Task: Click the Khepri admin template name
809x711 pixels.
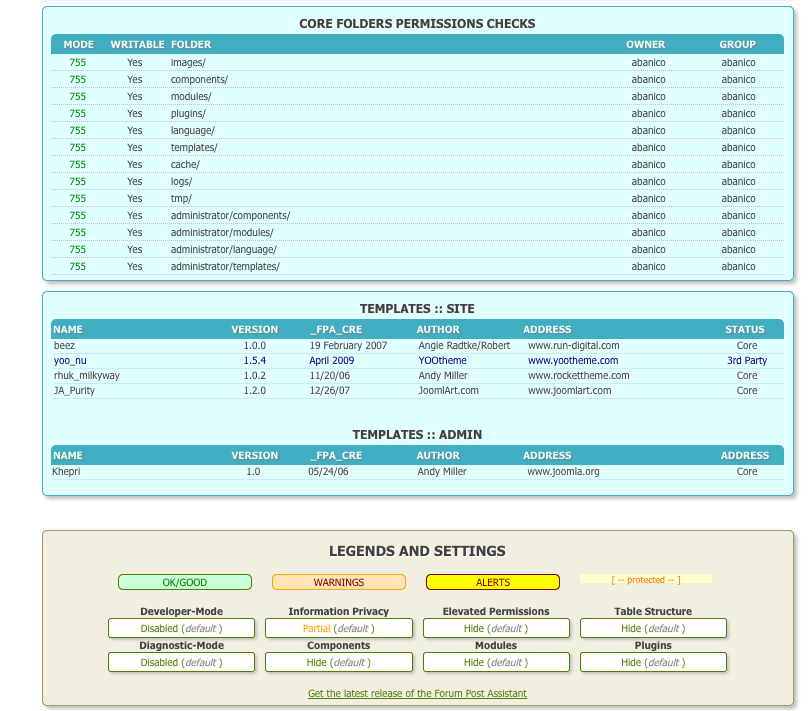Action: point(66,471)
